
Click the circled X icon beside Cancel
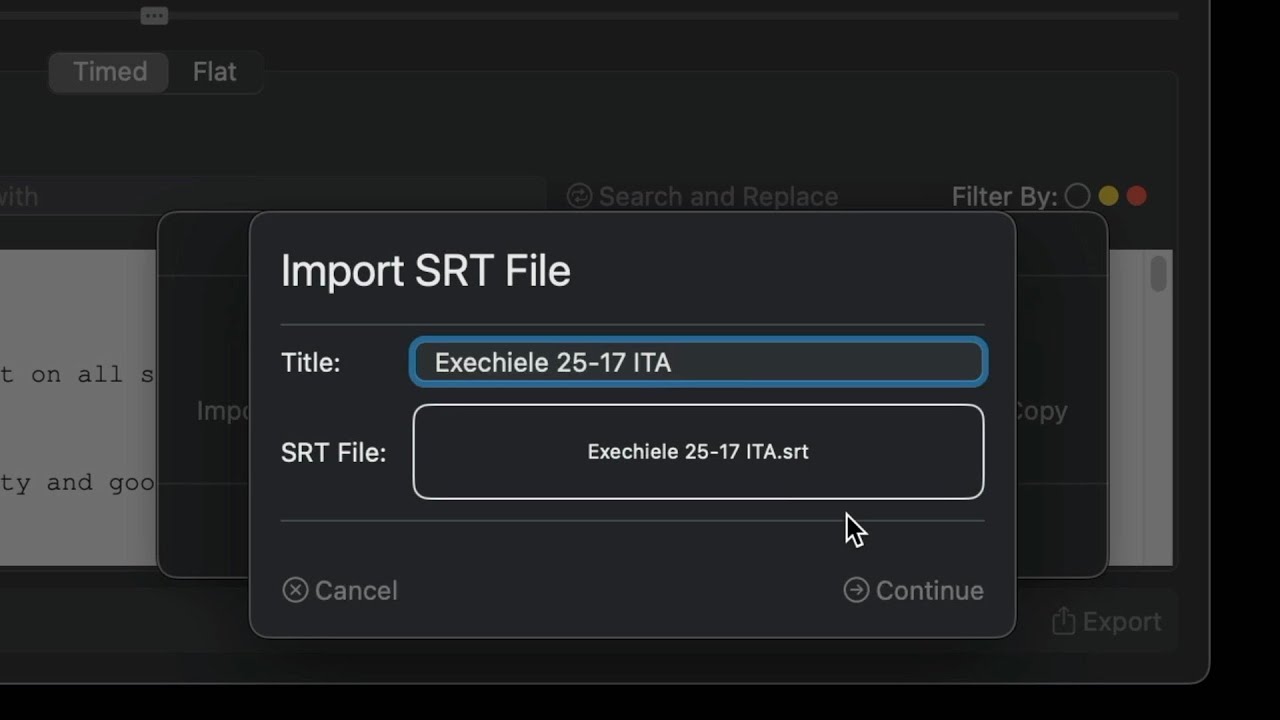[295, 591]
